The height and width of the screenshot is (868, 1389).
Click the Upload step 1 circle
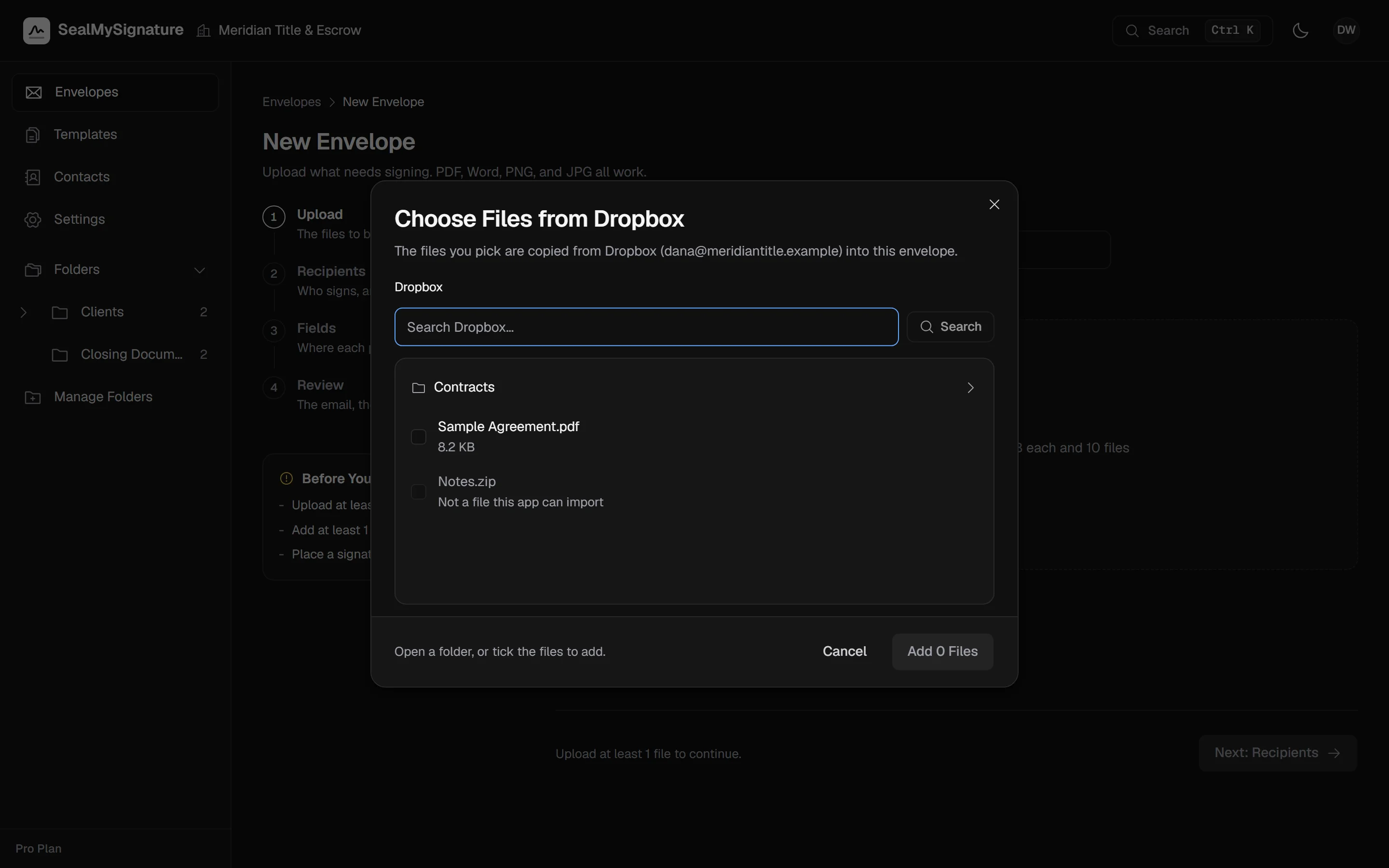pos(274,217)
